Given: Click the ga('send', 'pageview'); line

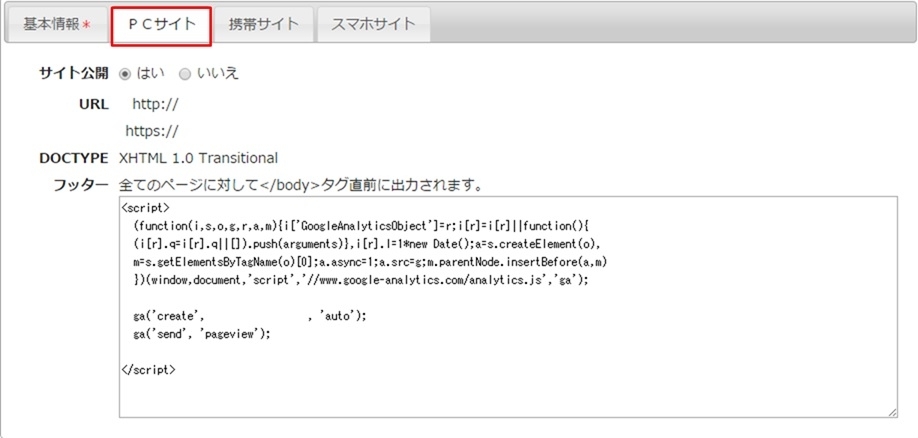Looking at the screenshot, I should [202, 334].
